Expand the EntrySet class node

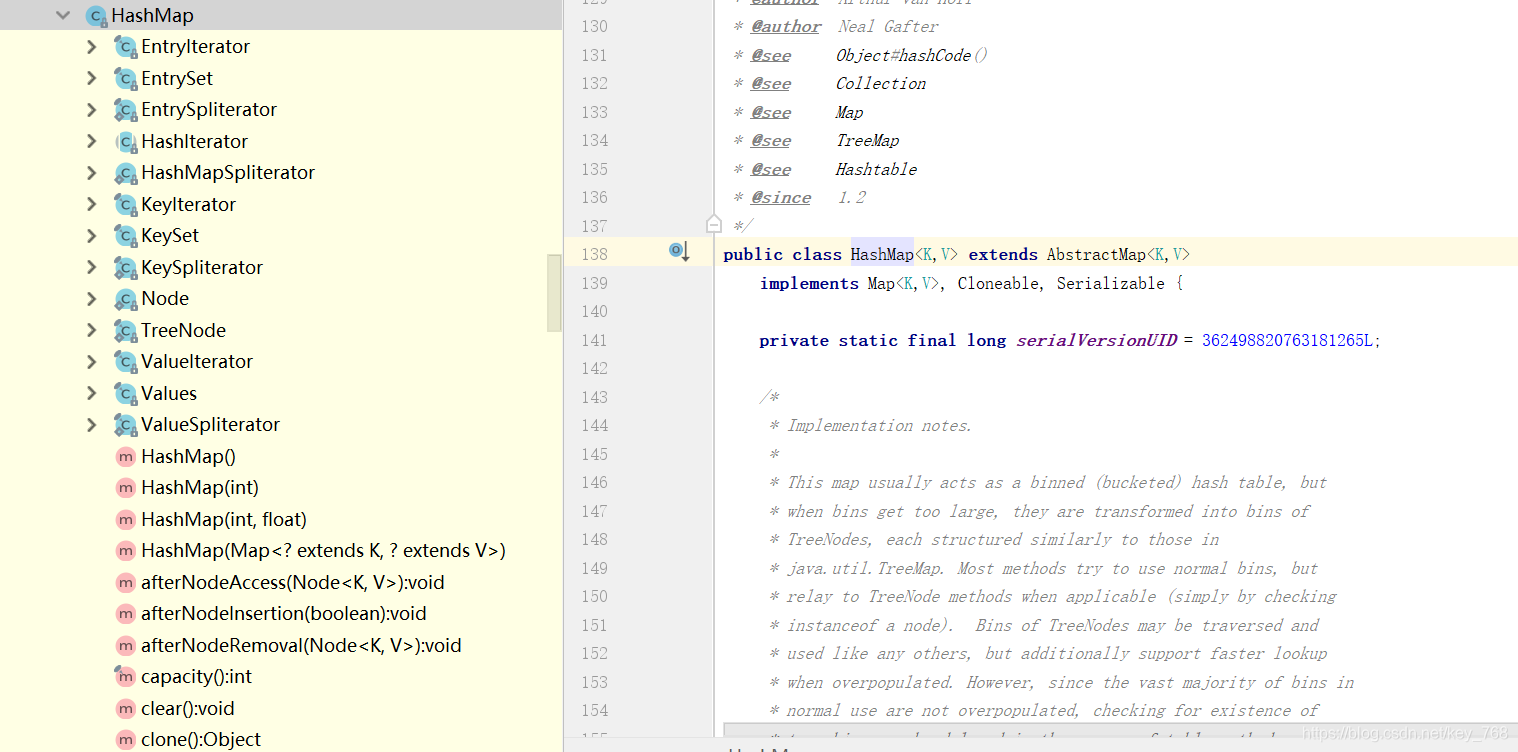point(92,78)
